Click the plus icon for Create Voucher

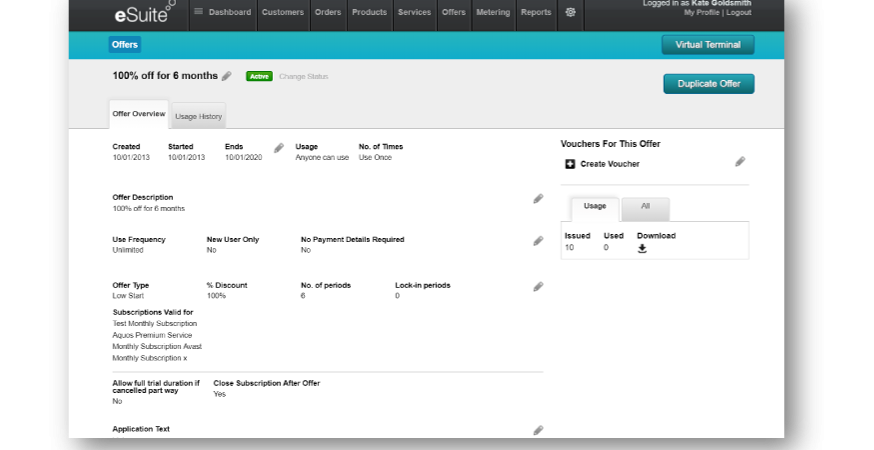(x=570, y=164)
